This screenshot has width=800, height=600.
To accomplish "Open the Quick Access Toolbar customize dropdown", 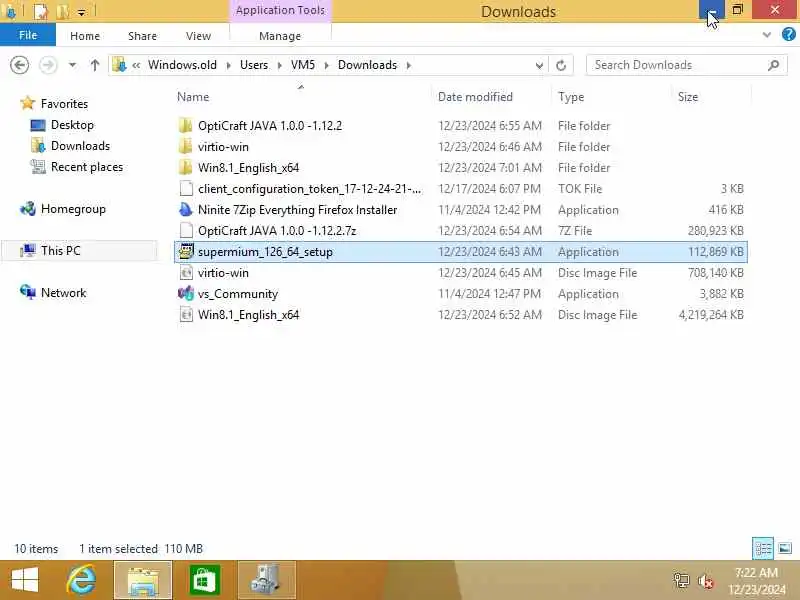I will (81, 12).
